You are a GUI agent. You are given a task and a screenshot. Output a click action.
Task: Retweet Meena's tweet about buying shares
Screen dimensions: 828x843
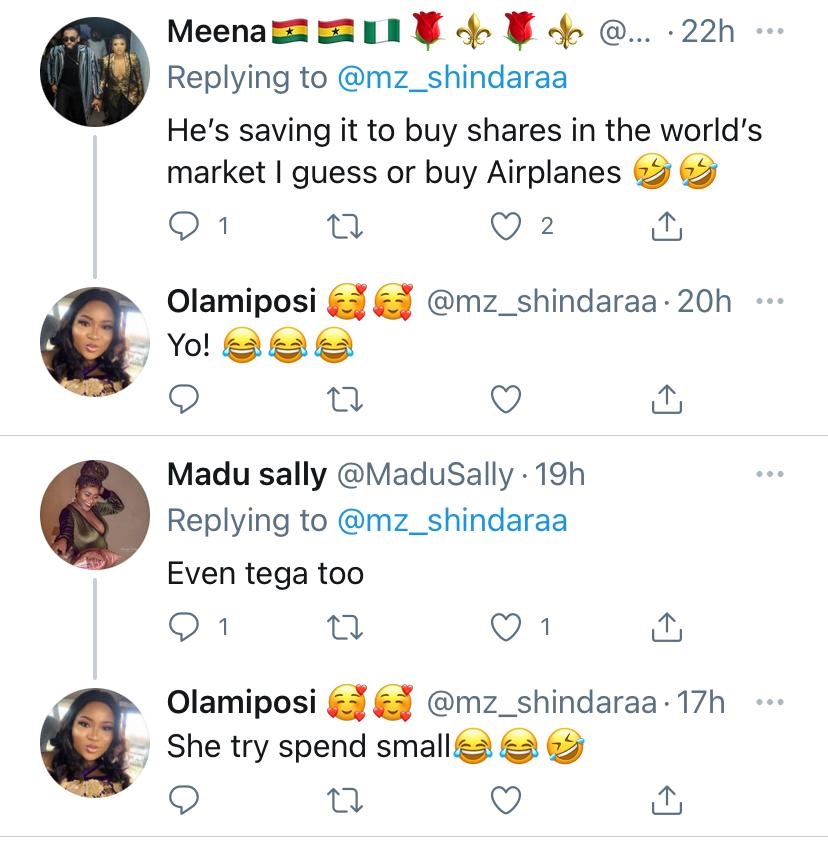click(346, 227)
